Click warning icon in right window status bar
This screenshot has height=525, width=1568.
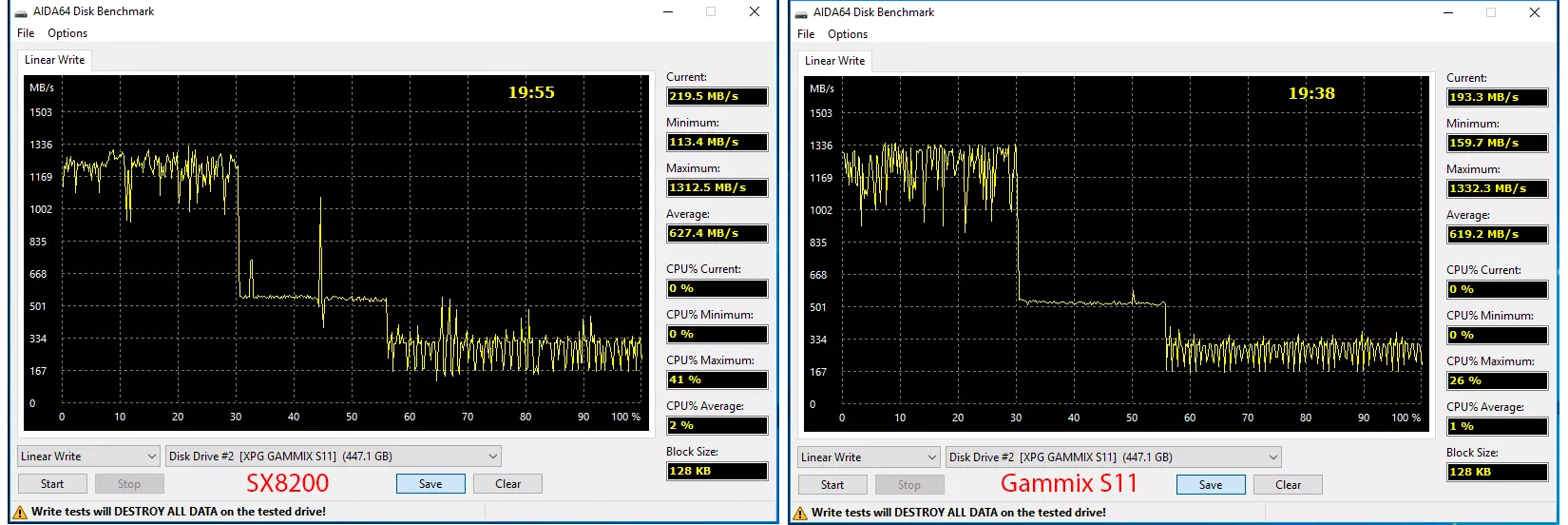(x=800, y=513)
